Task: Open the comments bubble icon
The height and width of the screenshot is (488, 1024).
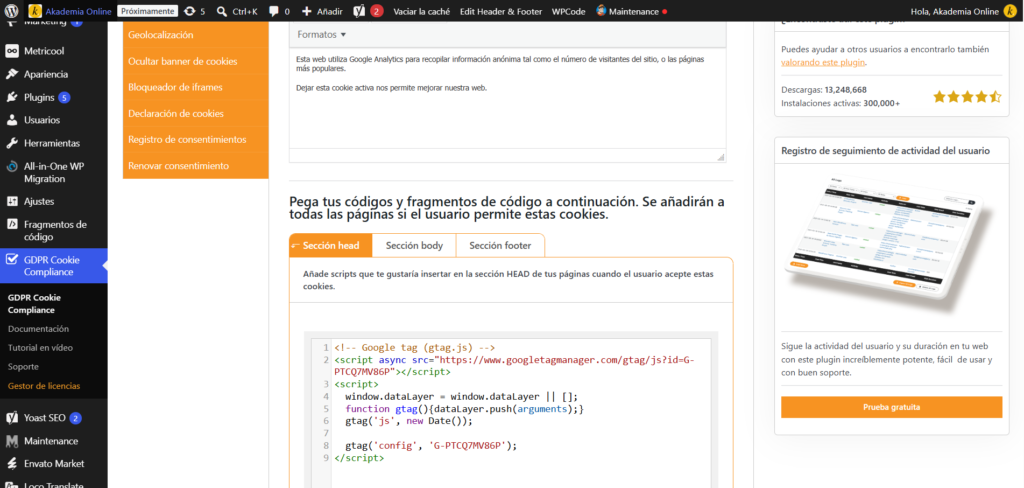Action: 274,11
